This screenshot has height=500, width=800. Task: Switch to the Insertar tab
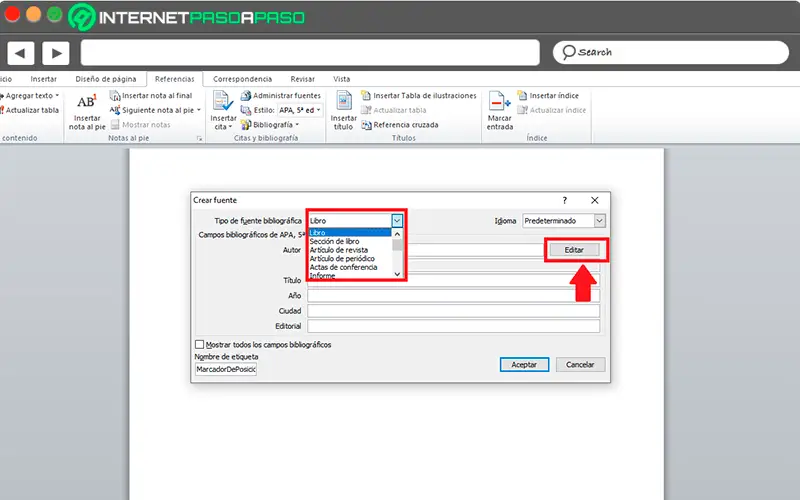coord(43,79)
